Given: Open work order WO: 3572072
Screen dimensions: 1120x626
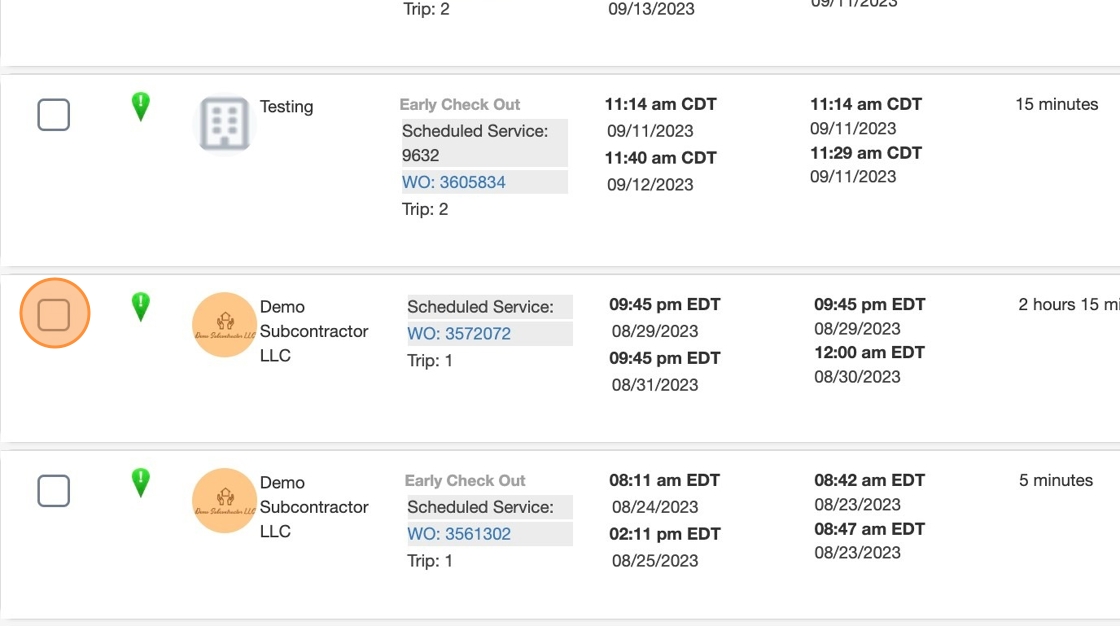Looking at the screenshot, I should (459, 334).
